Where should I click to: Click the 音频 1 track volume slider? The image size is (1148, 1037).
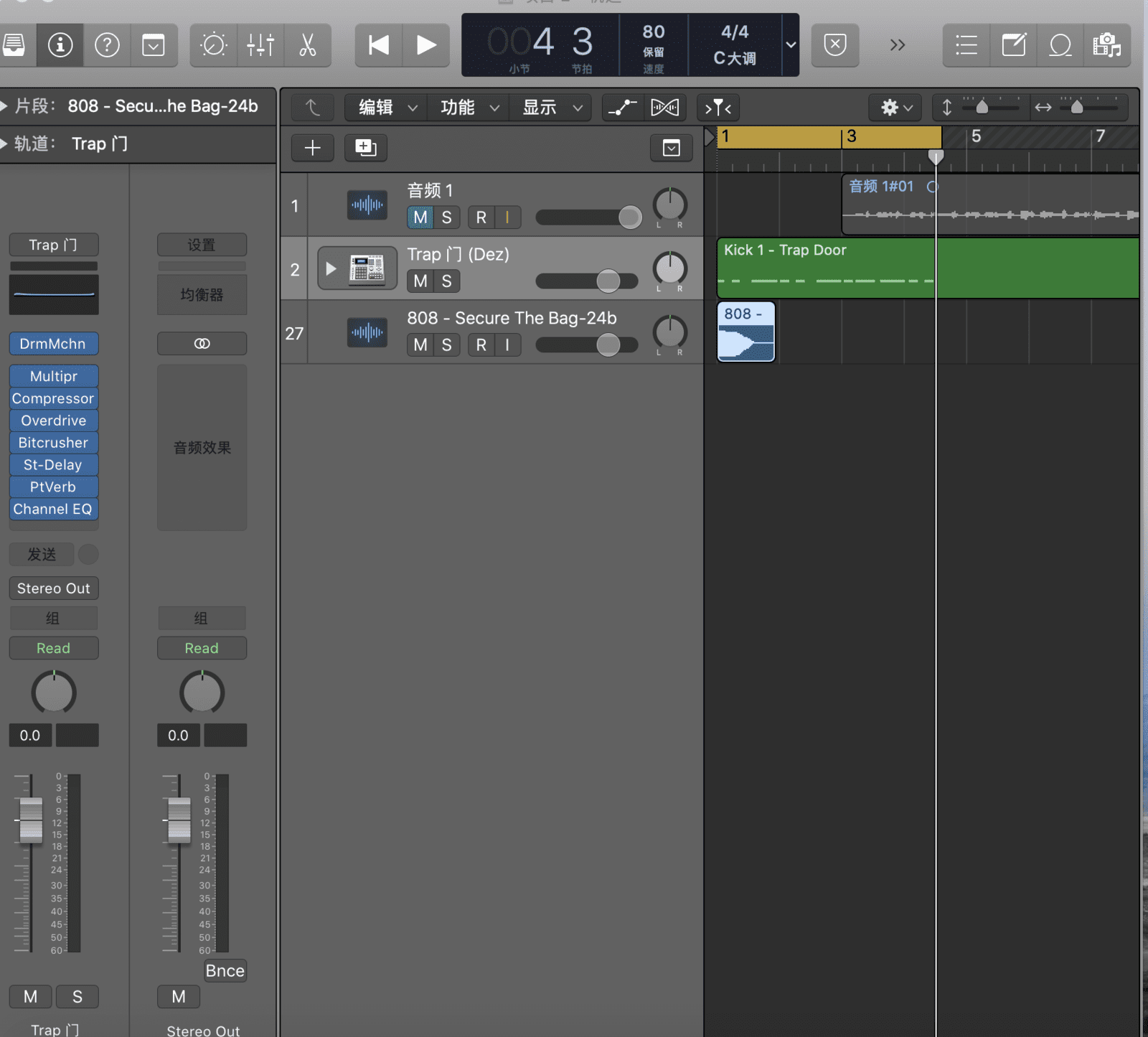click(x=588, y=217)
